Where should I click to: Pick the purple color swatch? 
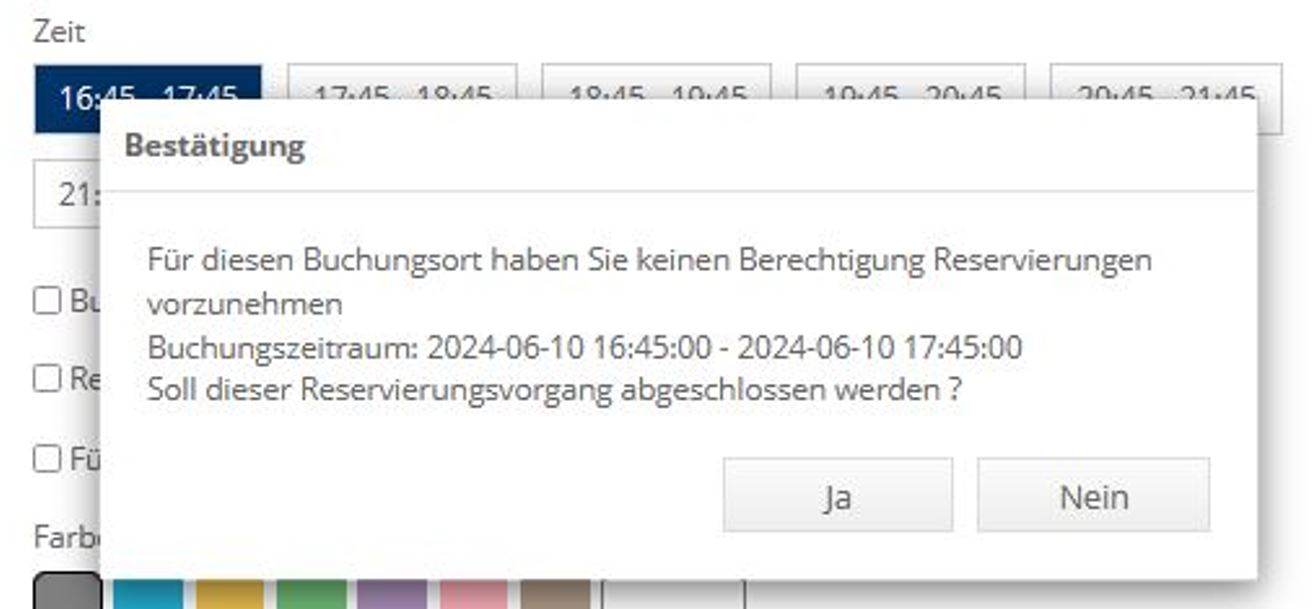tap(392, 594)
